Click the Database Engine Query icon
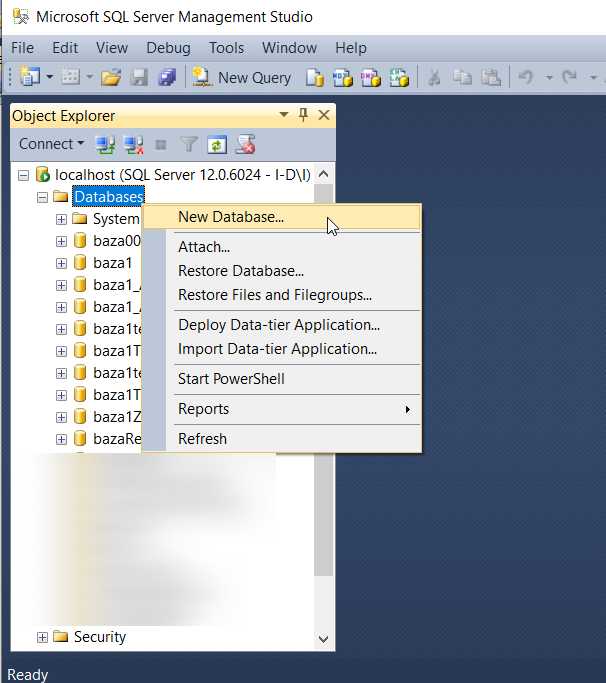Image resolution: width=606 pixels, height=683 pixels. (x=315, y=77)
